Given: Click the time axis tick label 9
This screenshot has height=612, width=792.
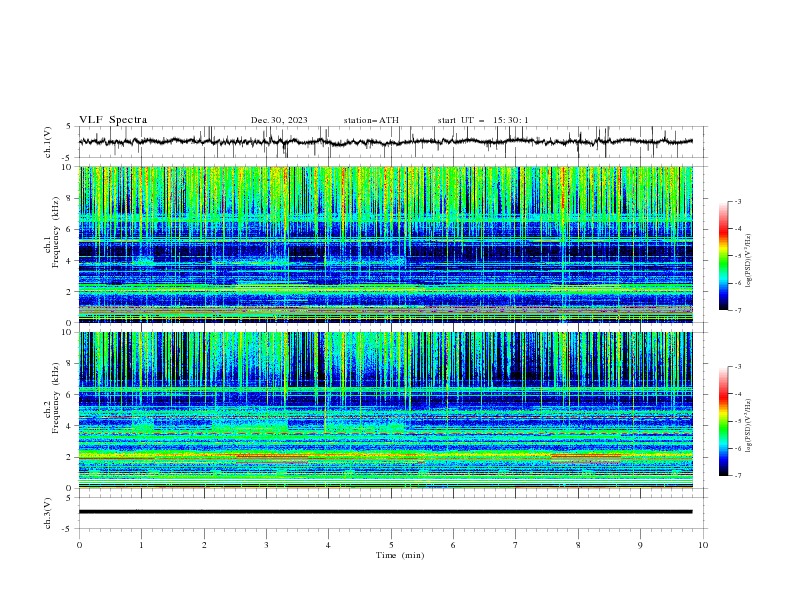Looking at the screenshot, I should tap(640, 545).
